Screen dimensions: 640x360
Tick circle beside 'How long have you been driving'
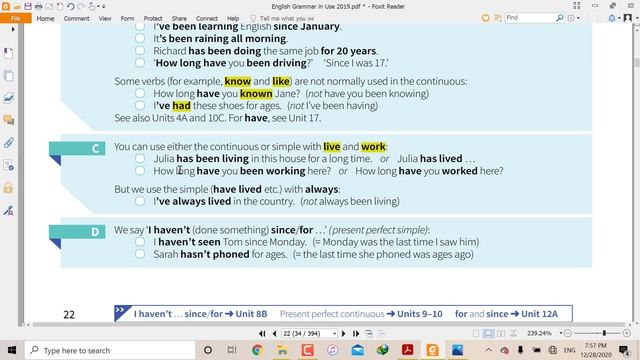pyautogui.click(x=140, y=63)
